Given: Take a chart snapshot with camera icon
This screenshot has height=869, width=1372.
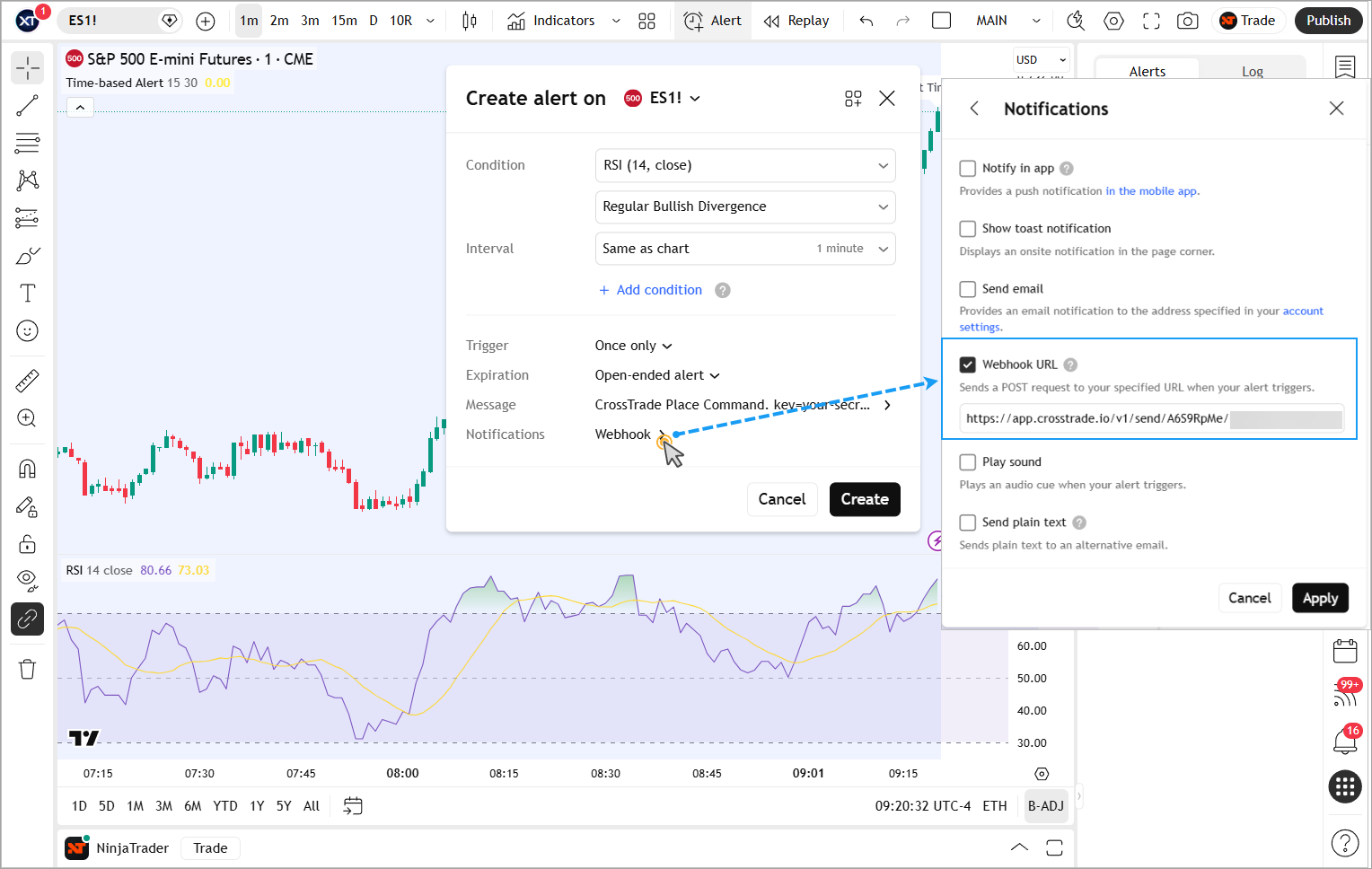Looking at the screenshot, I should 1187,21.
